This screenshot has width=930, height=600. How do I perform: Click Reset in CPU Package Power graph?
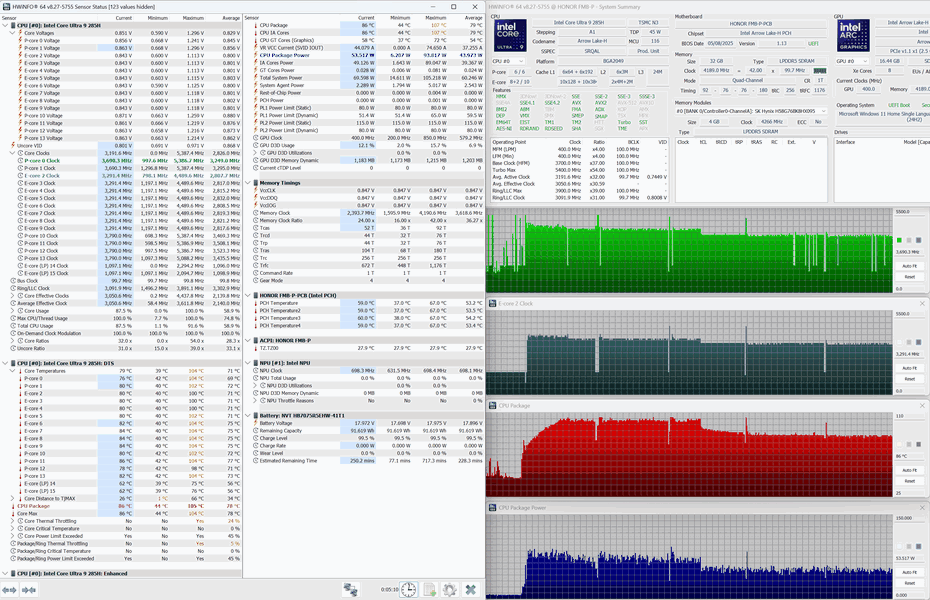point(909,583)
